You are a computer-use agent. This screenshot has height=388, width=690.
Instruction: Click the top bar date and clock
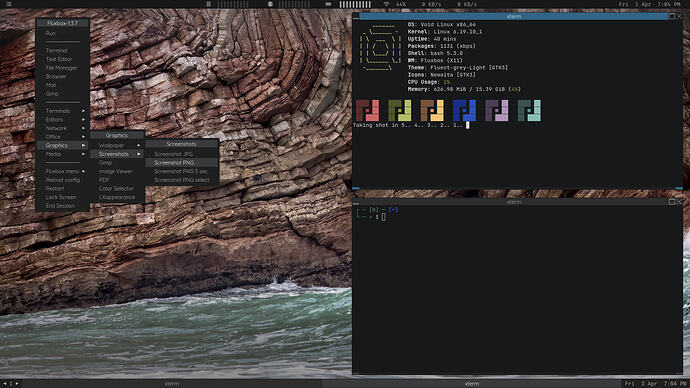coord(649,4)
